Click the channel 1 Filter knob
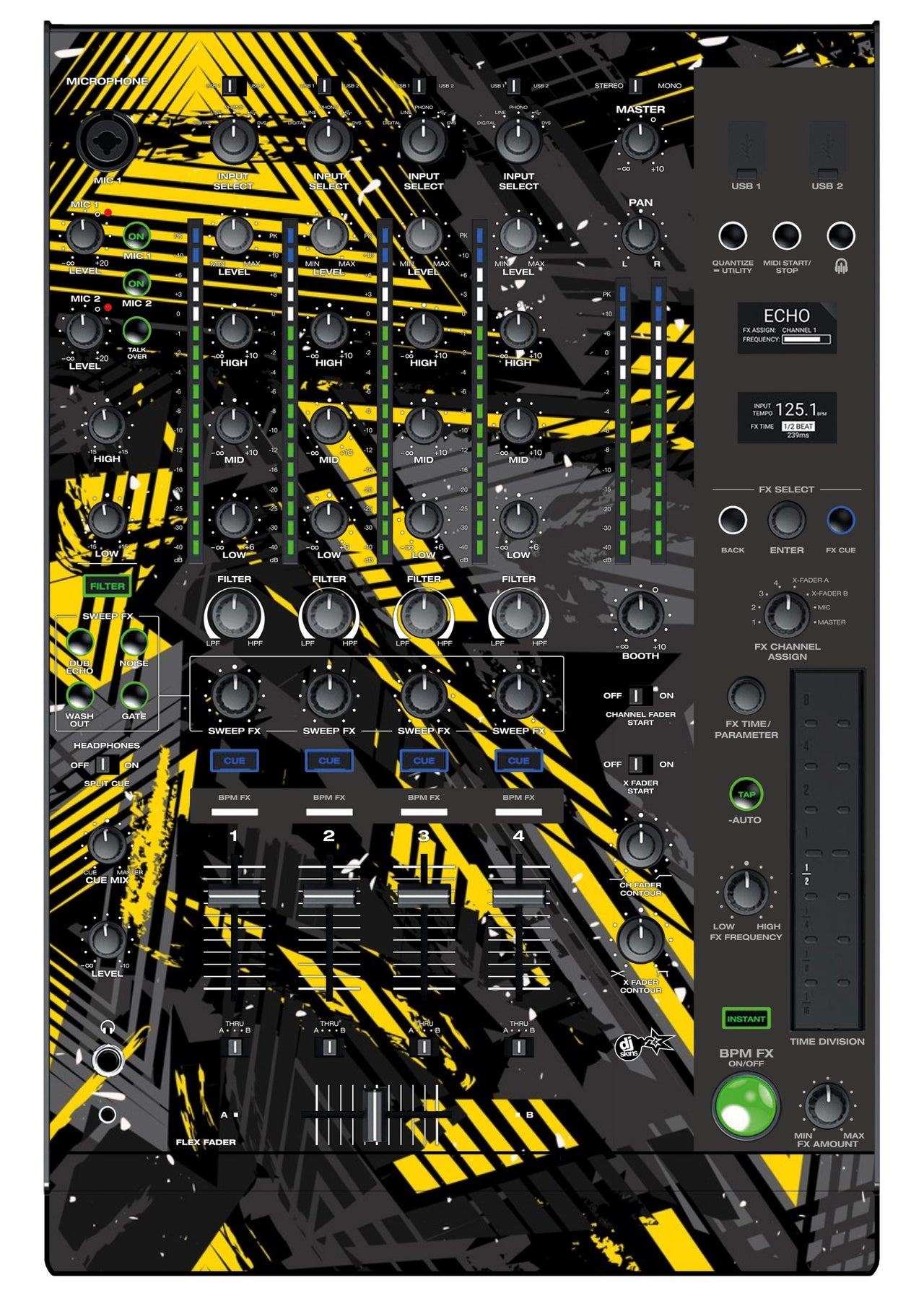Image resolution: width=924 pixels, height=1314 pixels. (234, 614)
